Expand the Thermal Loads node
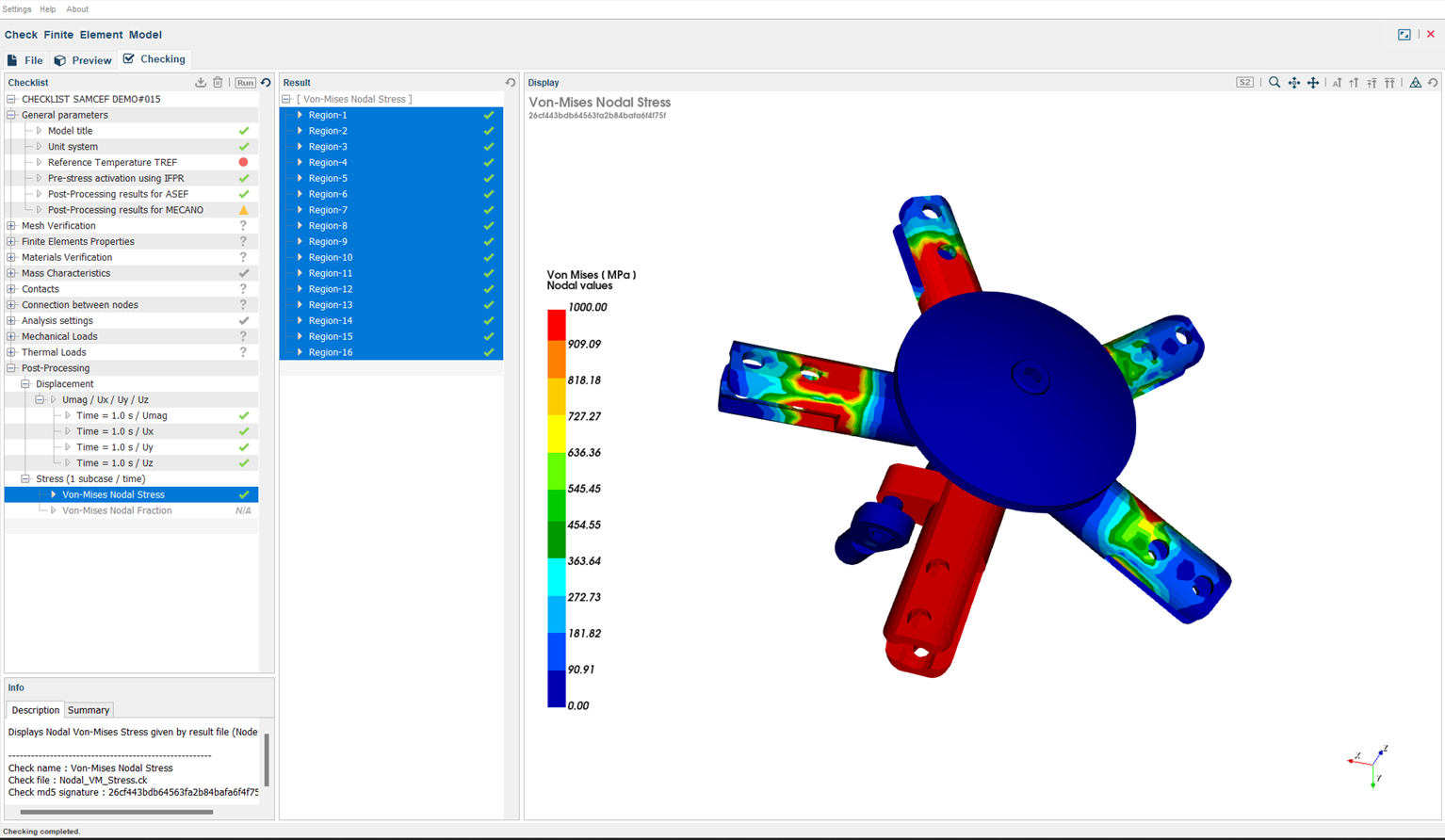 point(11,352)
